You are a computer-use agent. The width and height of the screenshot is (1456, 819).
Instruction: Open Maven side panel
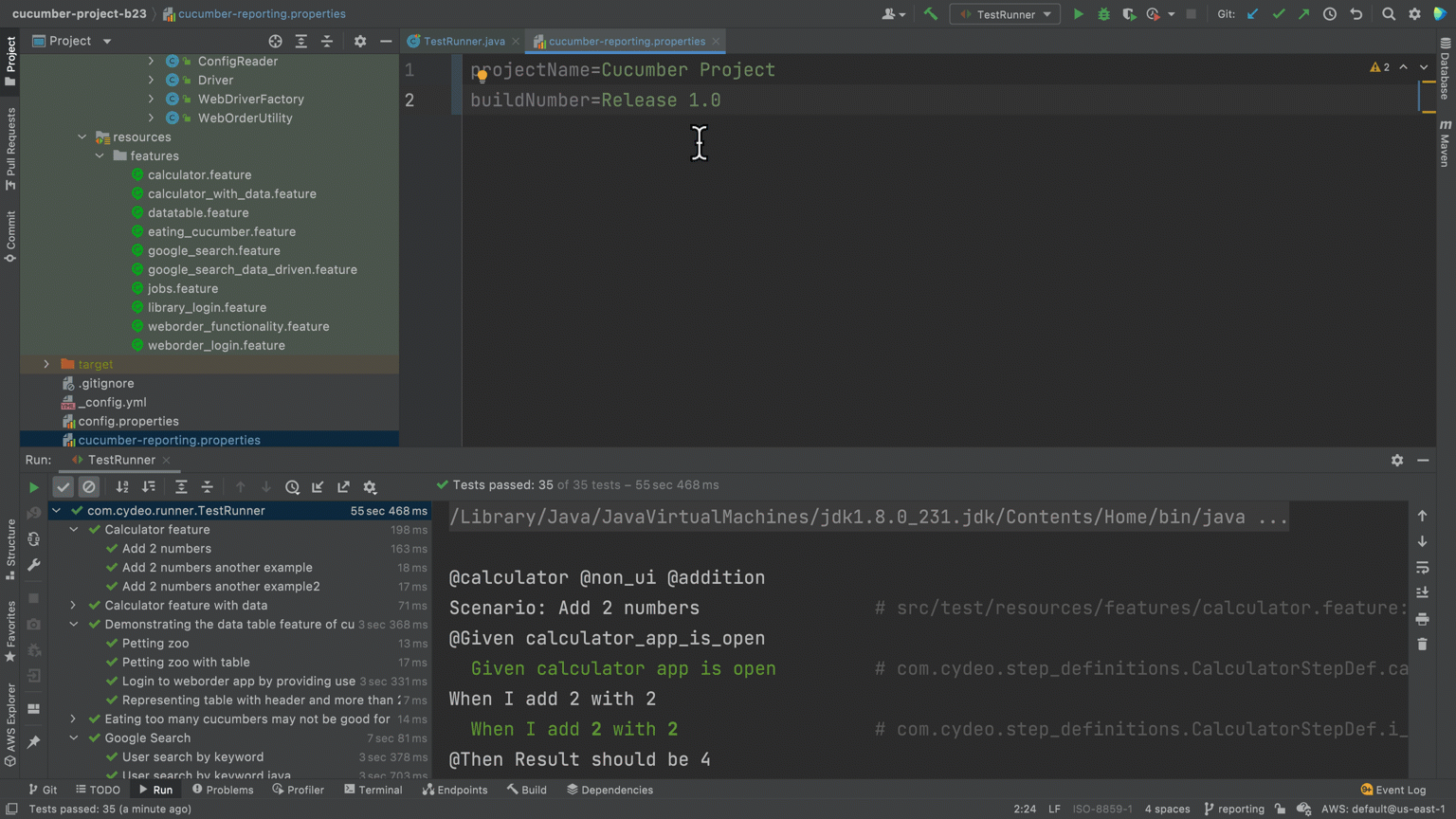1445,144
